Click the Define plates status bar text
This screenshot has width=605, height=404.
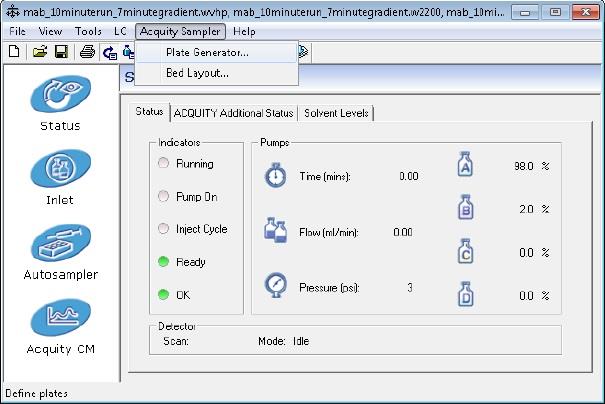click(36, 394)
